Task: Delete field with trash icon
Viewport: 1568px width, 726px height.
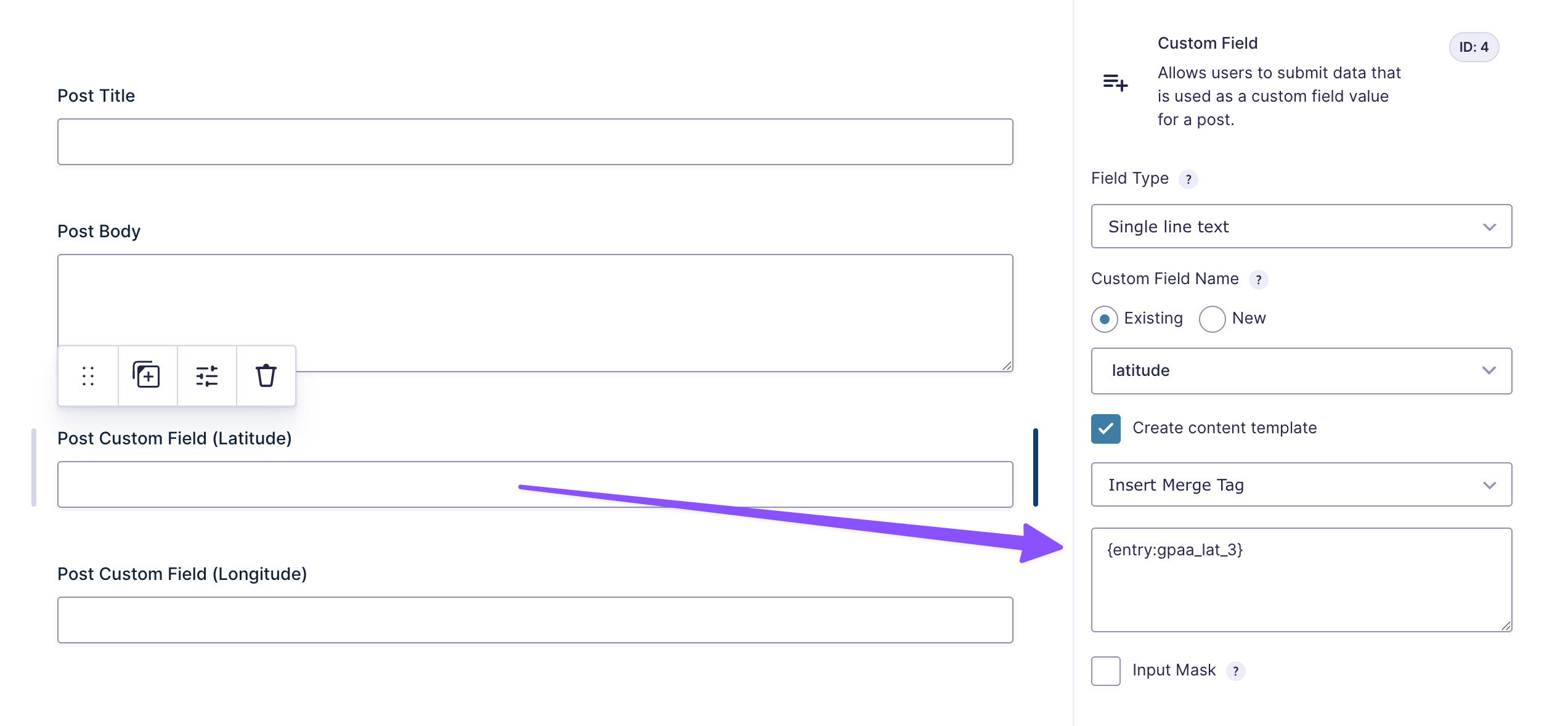Action: click(x=266, y=375)
